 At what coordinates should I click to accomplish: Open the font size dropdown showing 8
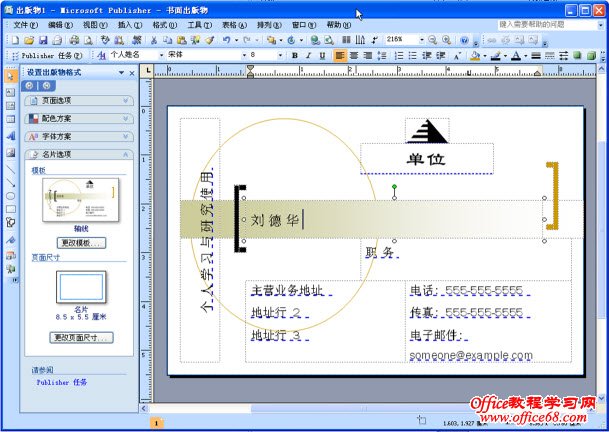(x=280, y=56)
